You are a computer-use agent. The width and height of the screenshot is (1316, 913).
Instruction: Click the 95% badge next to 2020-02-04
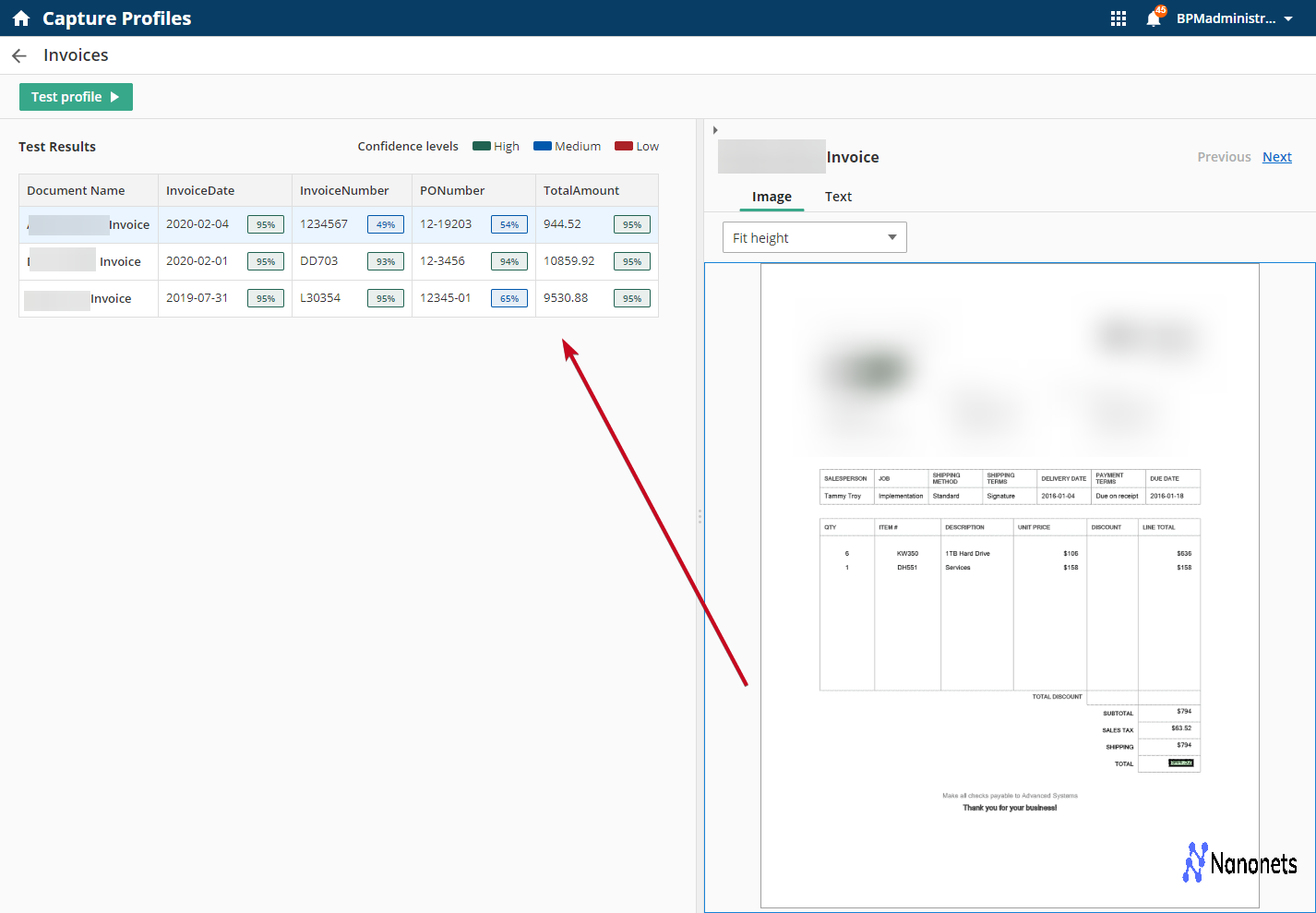[265, 223]
